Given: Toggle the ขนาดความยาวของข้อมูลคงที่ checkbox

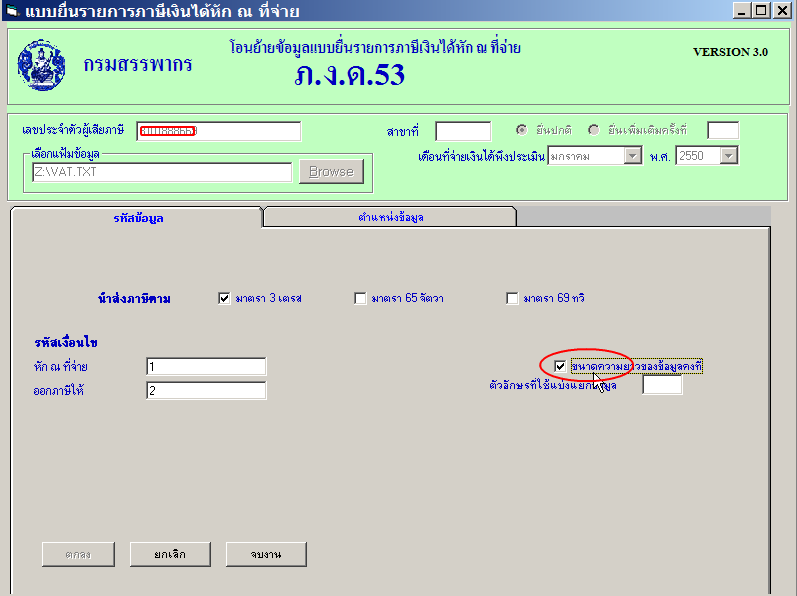Looking at the screenshot, I should (560, 367).
